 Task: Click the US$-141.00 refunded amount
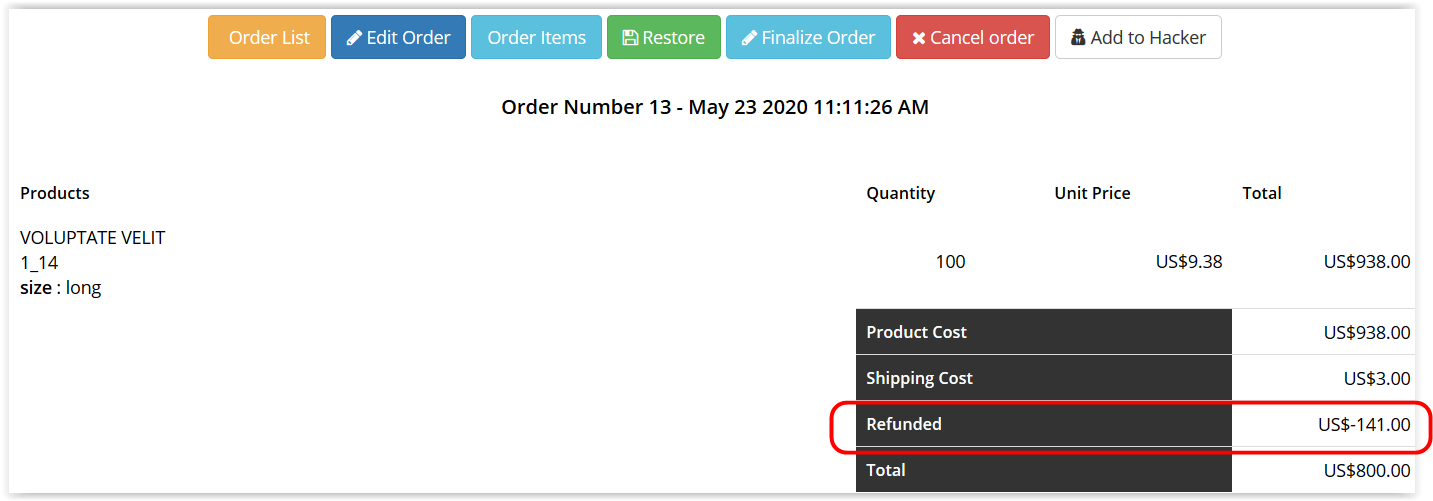(1364, 425)
